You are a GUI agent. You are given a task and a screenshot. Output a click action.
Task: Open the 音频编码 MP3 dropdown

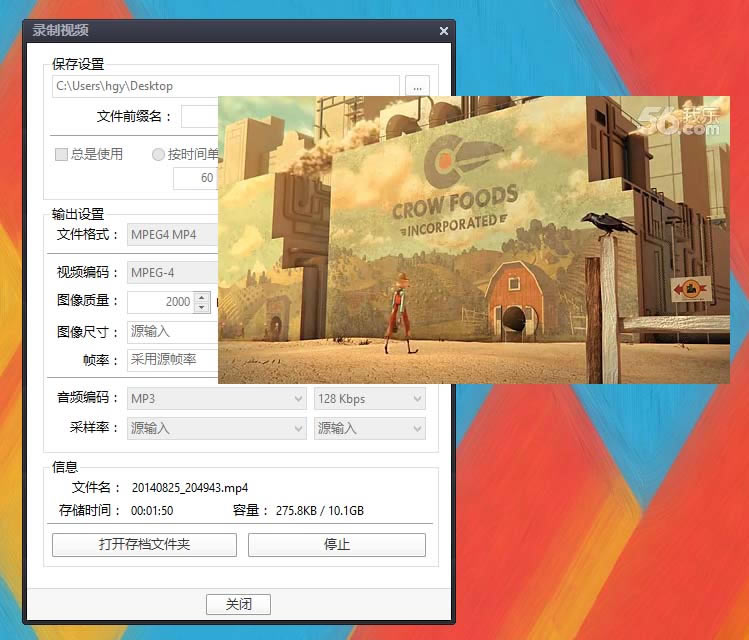[217, 399]
